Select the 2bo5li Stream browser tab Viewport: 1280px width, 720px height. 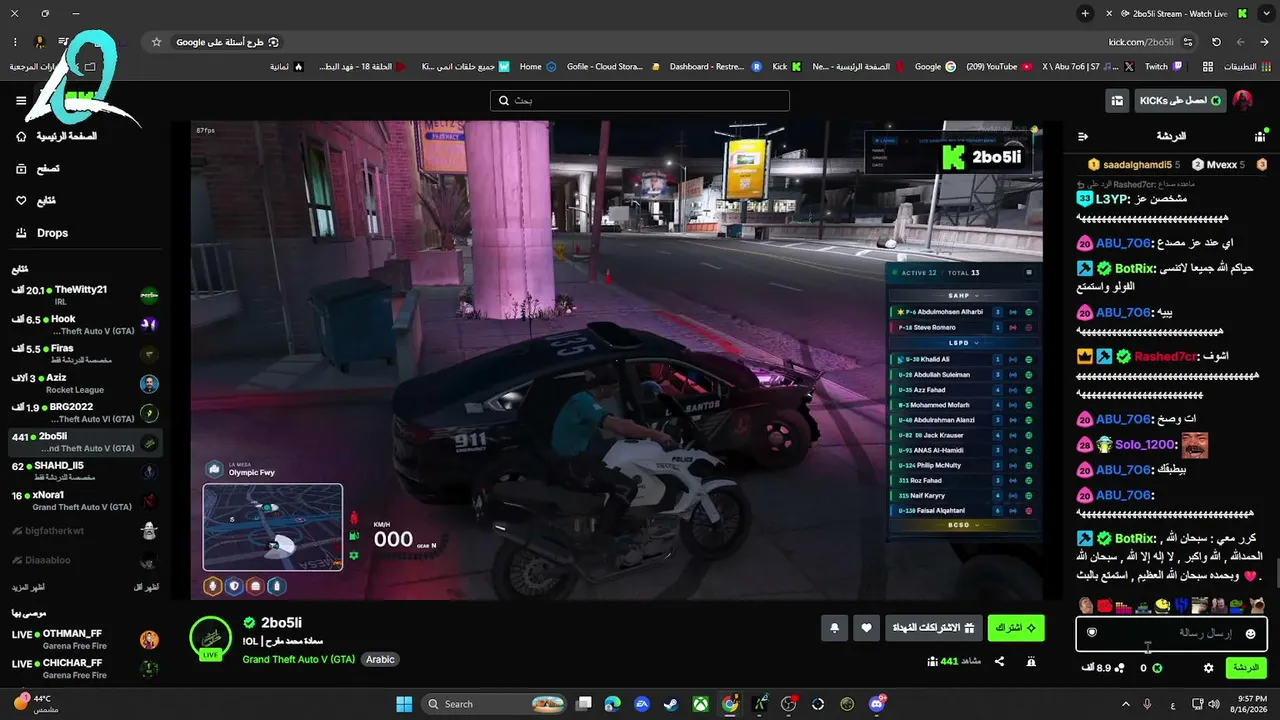1178,14
